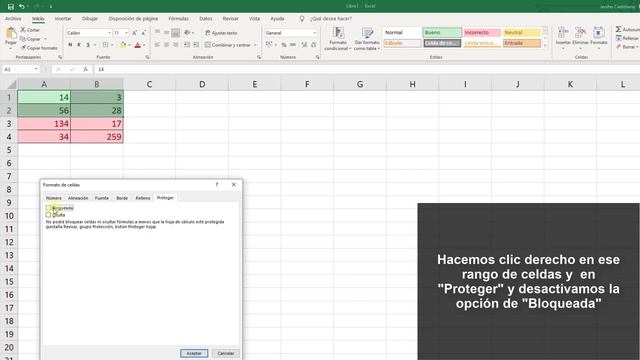Click the Cortar scissors command
Image resolution: width=640 pixels, height=360 pixels.
point(30,30)
